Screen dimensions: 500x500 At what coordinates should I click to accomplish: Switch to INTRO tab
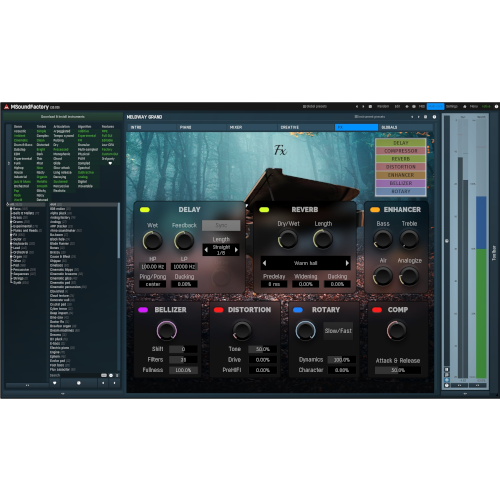pos(152,127)
